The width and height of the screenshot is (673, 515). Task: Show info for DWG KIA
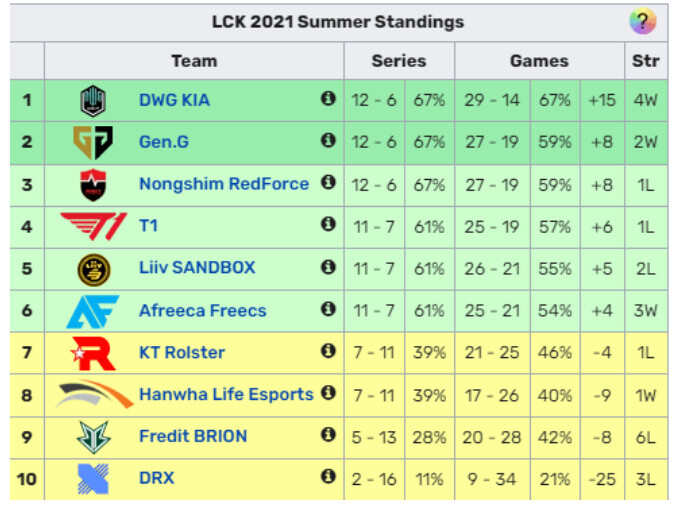(327, 99)
